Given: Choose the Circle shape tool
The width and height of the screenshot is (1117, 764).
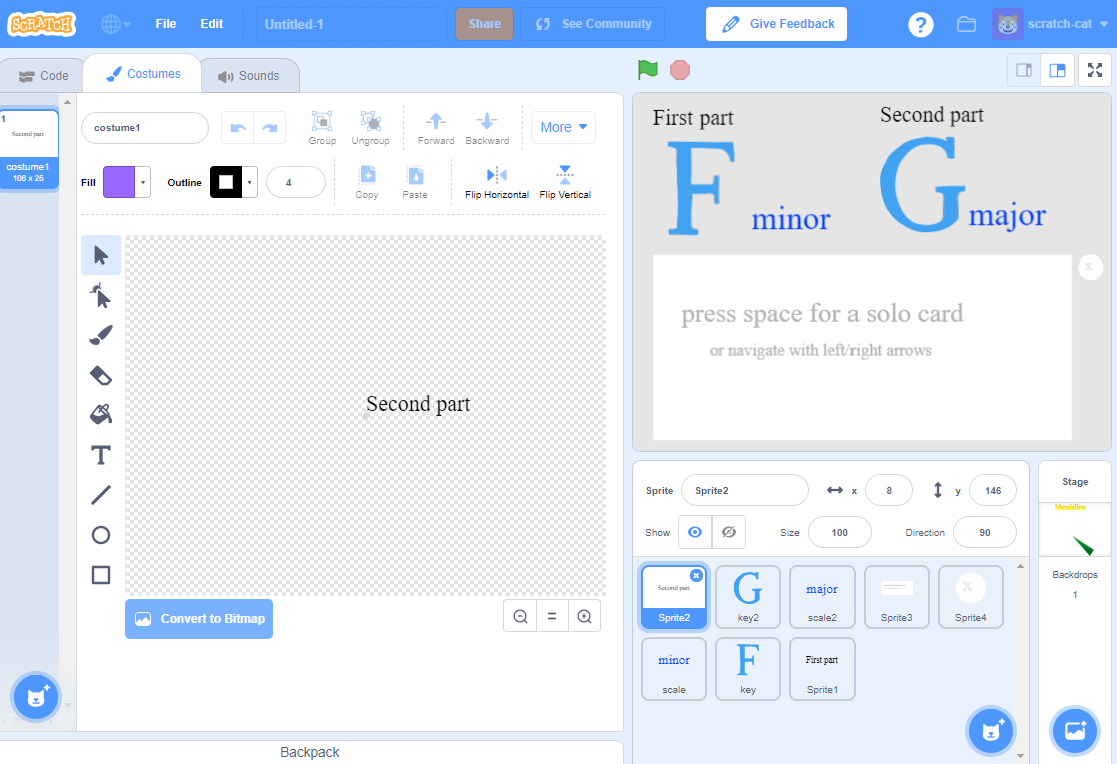Looking at the screenshot, I should click(100, 535).
